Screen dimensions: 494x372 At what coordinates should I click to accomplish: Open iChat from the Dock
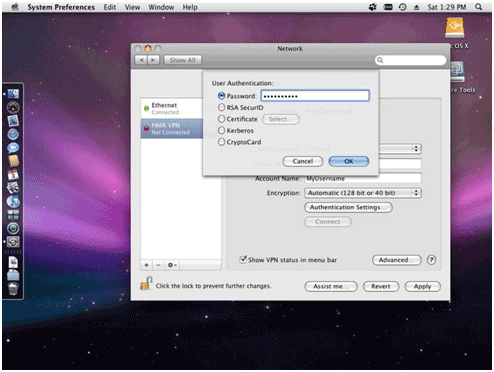[x=13, y=148]
